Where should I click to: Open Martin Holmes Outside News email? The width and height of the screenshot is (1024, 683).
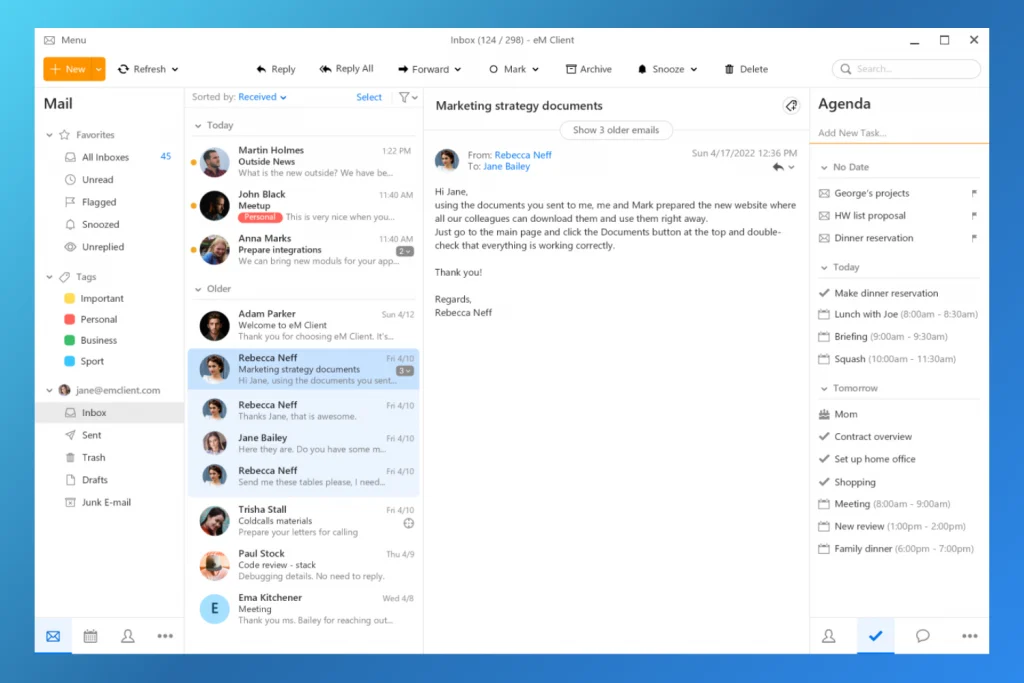click(x=304, y=161)
